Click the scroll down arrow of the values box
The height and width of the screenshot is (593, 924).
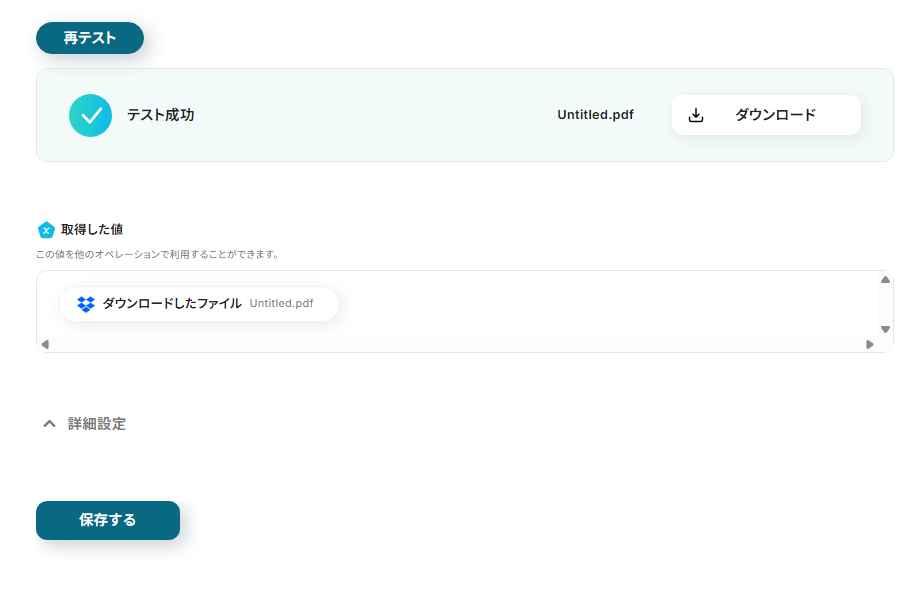pos(885,330)
